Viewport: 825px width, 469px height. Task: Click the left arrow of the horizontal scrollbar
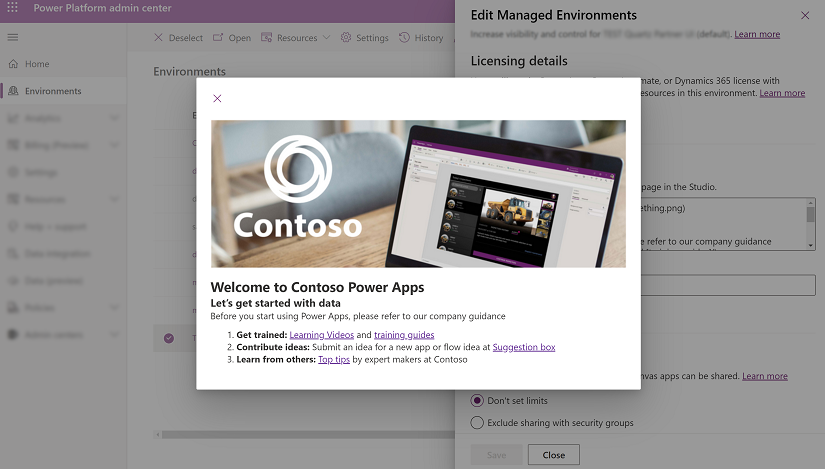coord(157,435)
